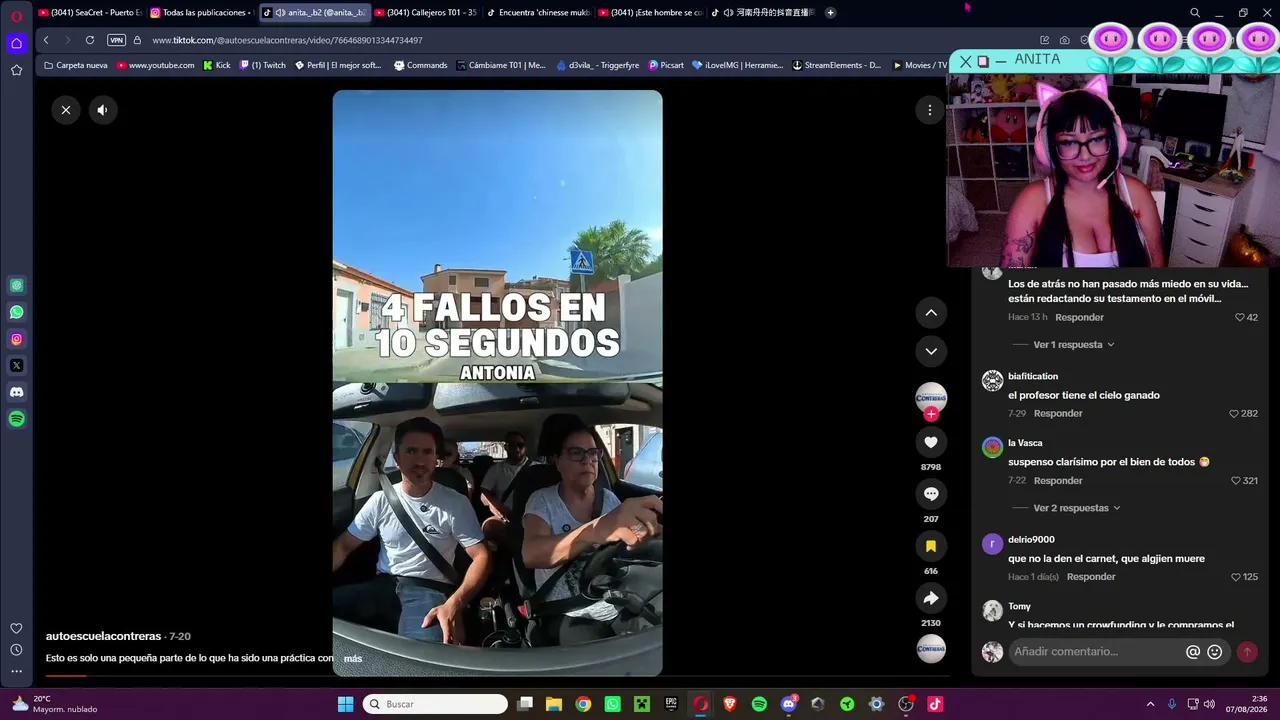Mute the TikTok video sound
1280x720 pixels.
click(102, 110)
